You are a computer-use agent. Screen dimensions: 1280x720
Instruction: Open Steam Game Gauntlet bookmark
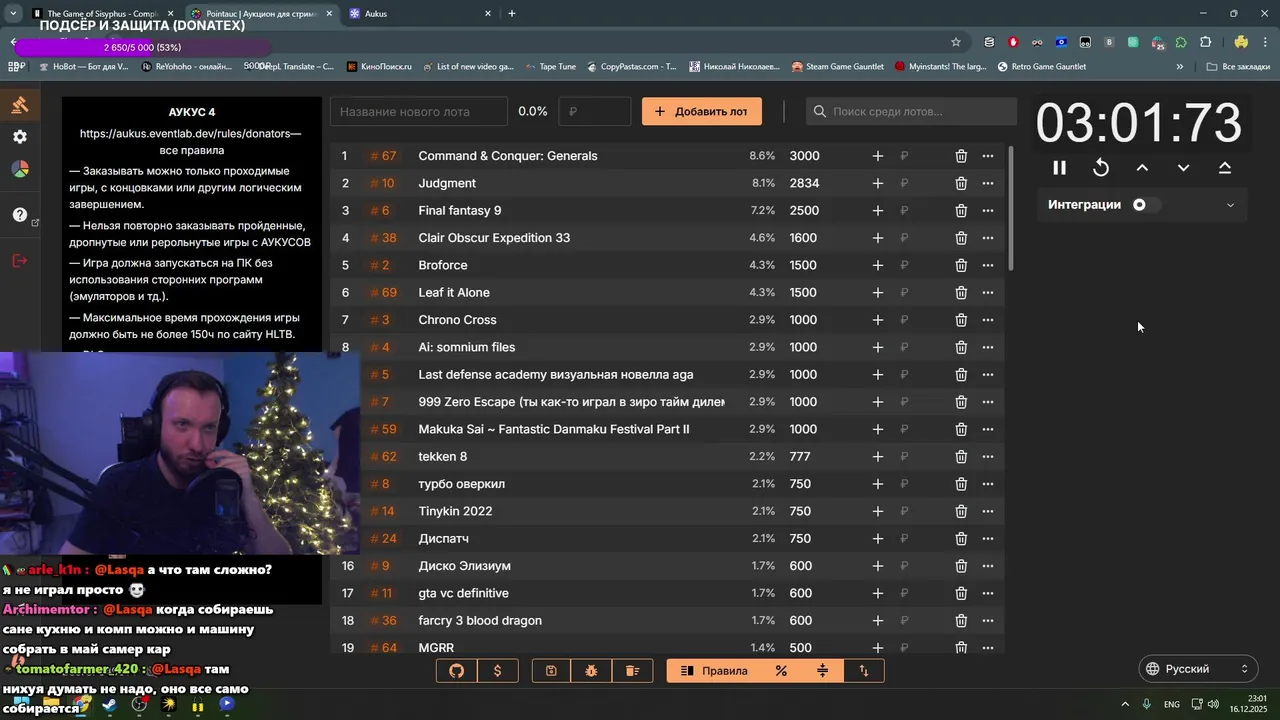click(837, 67)
